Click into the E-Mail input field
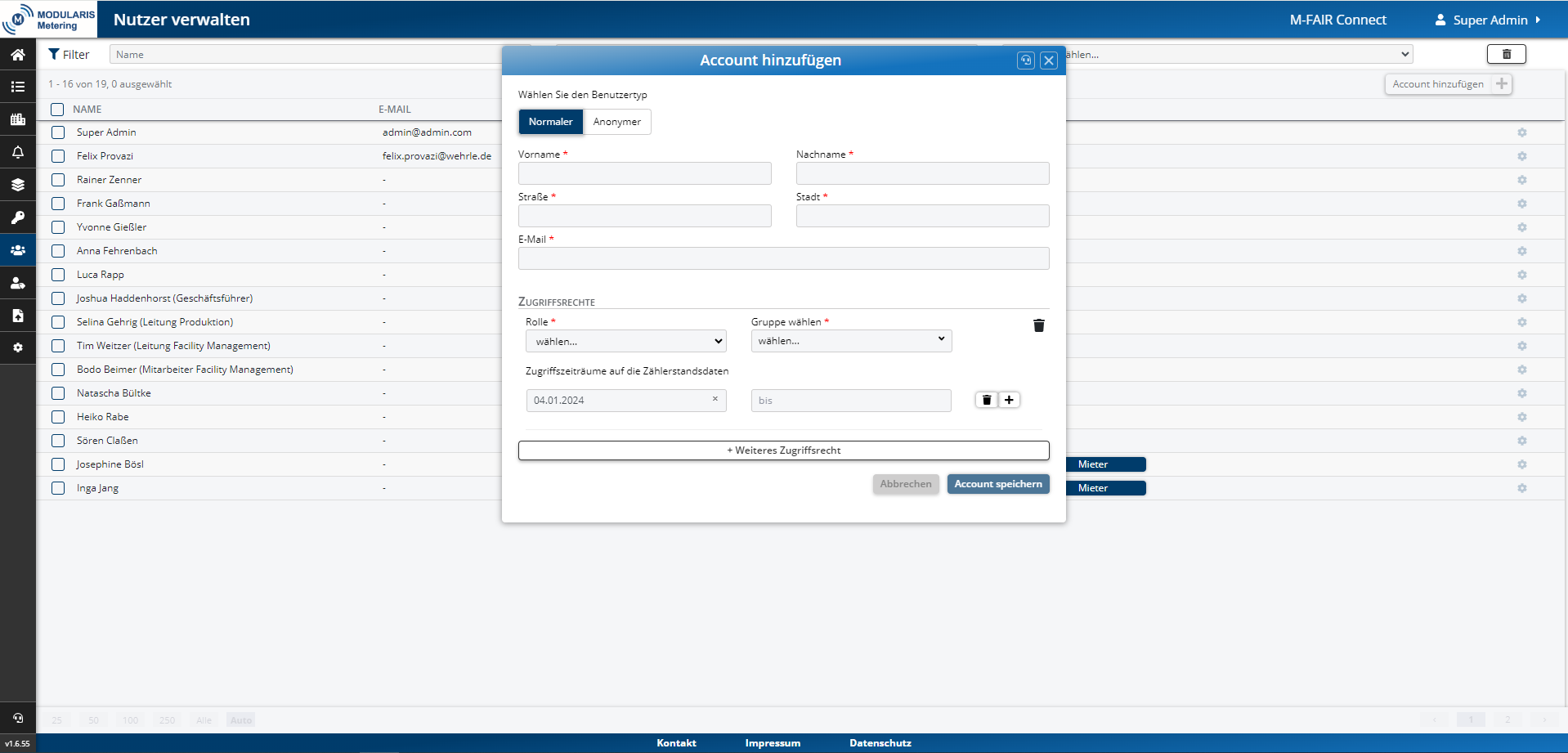Screen dimensions: 1568x753 783,258
